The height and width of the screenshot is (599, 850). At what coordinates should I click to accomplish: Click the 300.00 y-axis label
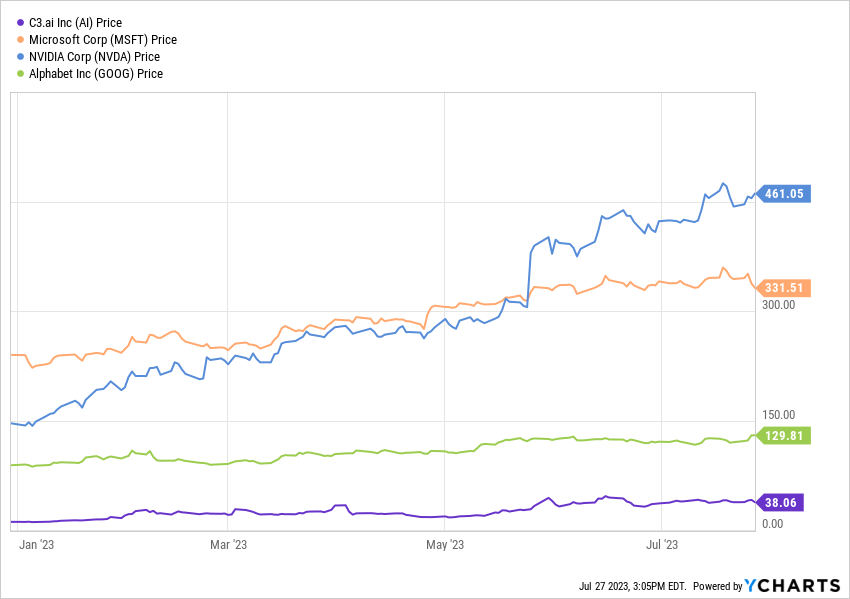(778, 305)
